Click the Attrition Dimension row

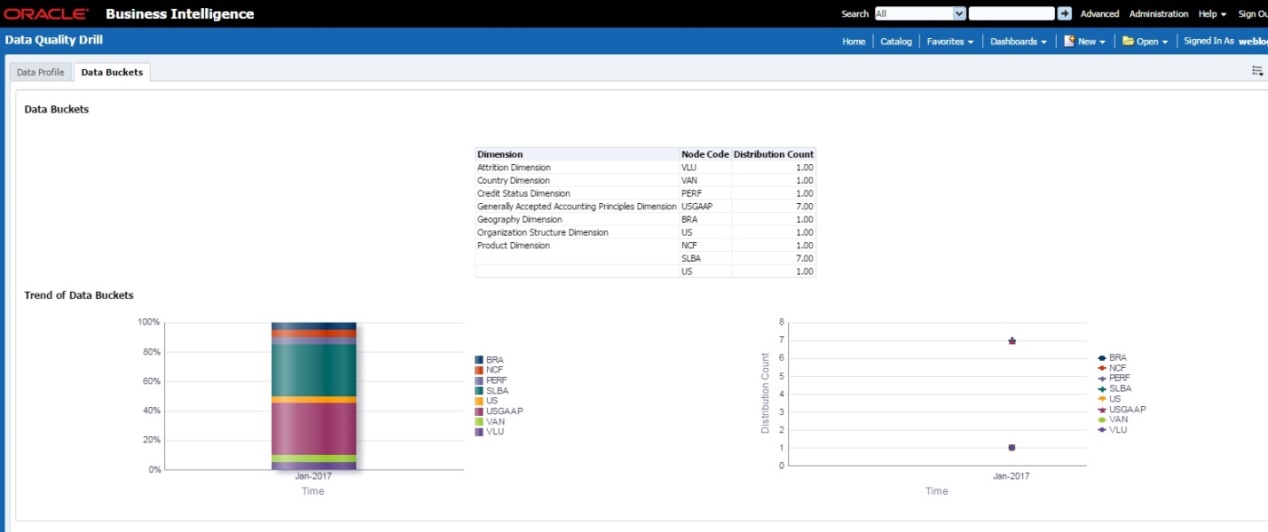[x=645, y=168]
